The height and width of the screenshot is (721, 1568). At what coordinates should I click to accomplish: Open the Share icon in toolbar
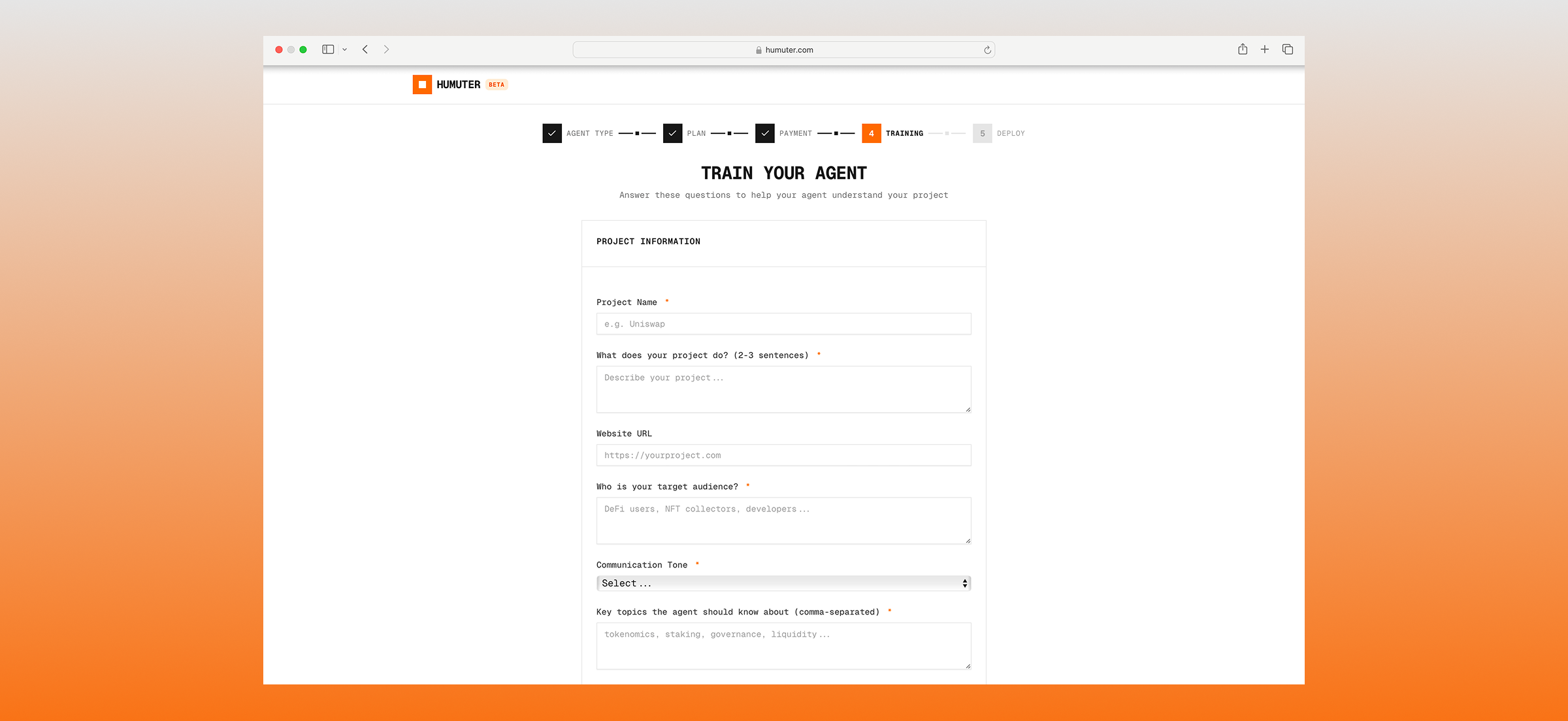tap(1242, 50)
